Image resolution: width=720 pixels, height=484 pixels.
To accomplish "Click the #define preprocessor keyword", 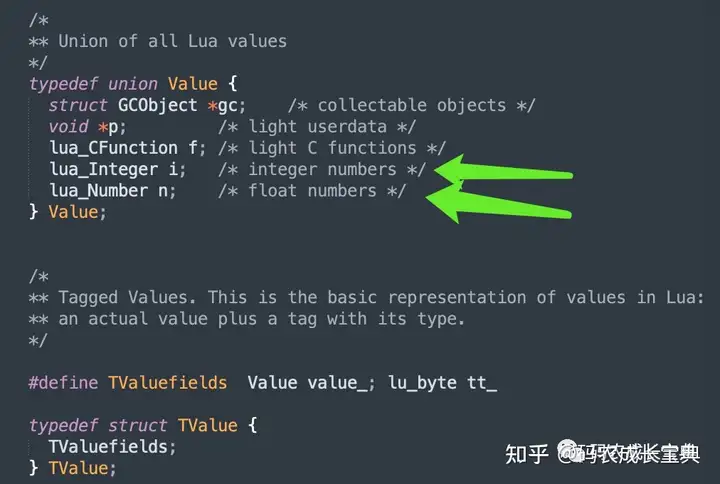I will tap(62, 383).
